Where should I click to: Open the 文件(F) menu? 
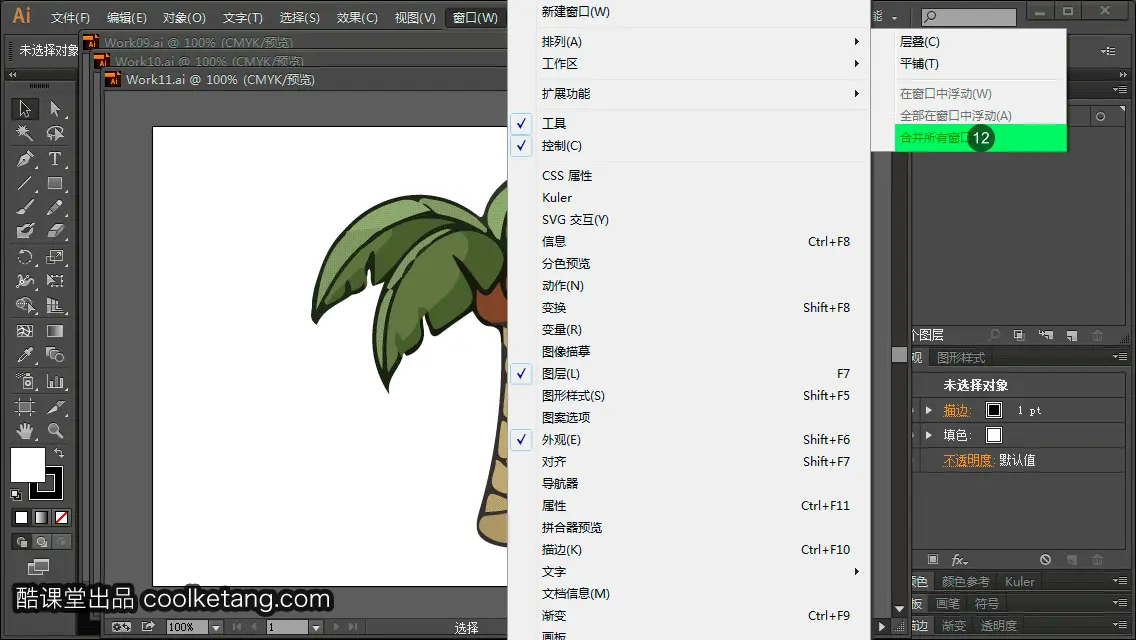(70, 17)
